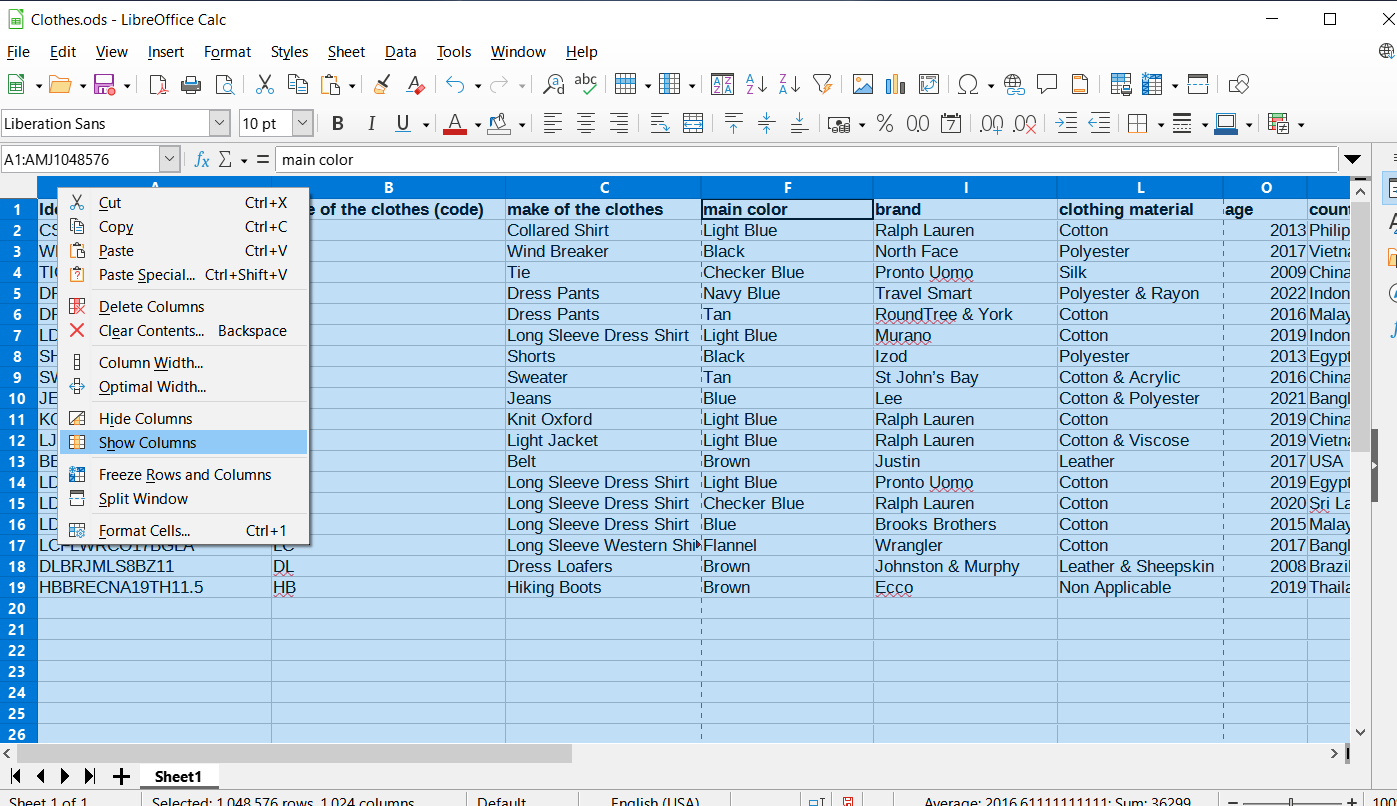The width and height of the screenshot is (1397, 806).
Task: Insert an image using the toolbar
Action: click(x=862, y=85)
